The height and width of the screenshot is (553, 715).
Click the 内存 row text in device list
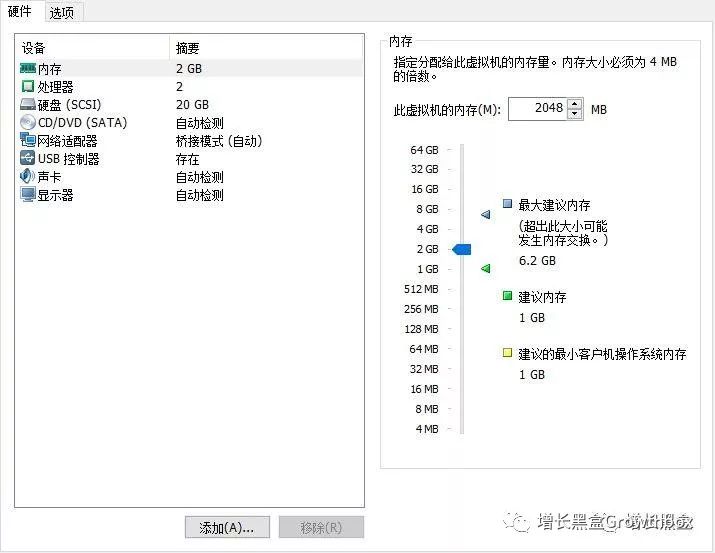(50, 69)
